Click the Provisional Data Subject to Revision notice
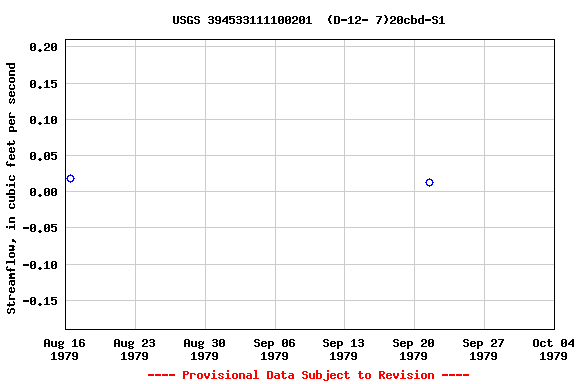576x384 pixels. click(x=308, y=375)
